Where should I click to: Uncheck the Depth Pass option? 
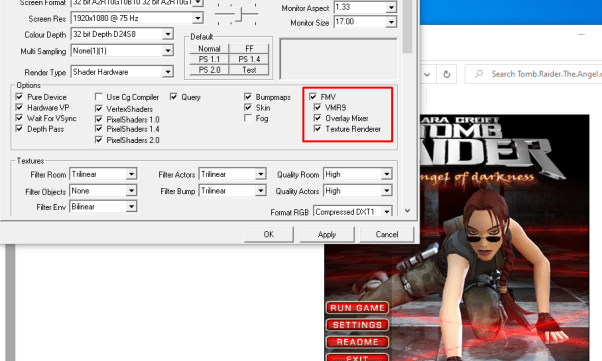coord(19,129)
